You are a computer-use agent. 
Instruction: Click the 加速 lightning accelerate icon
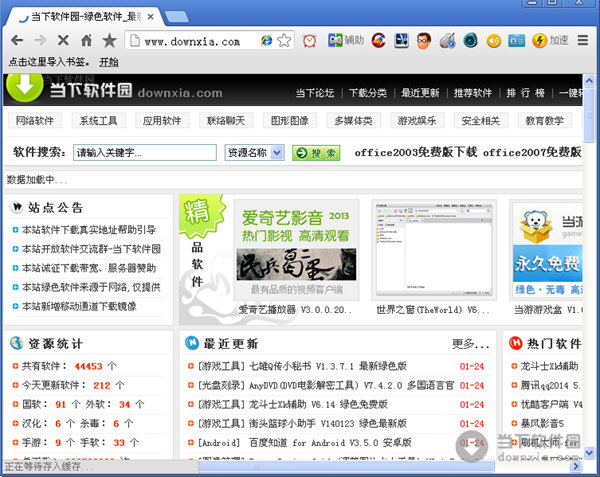[x=550, y=40]
